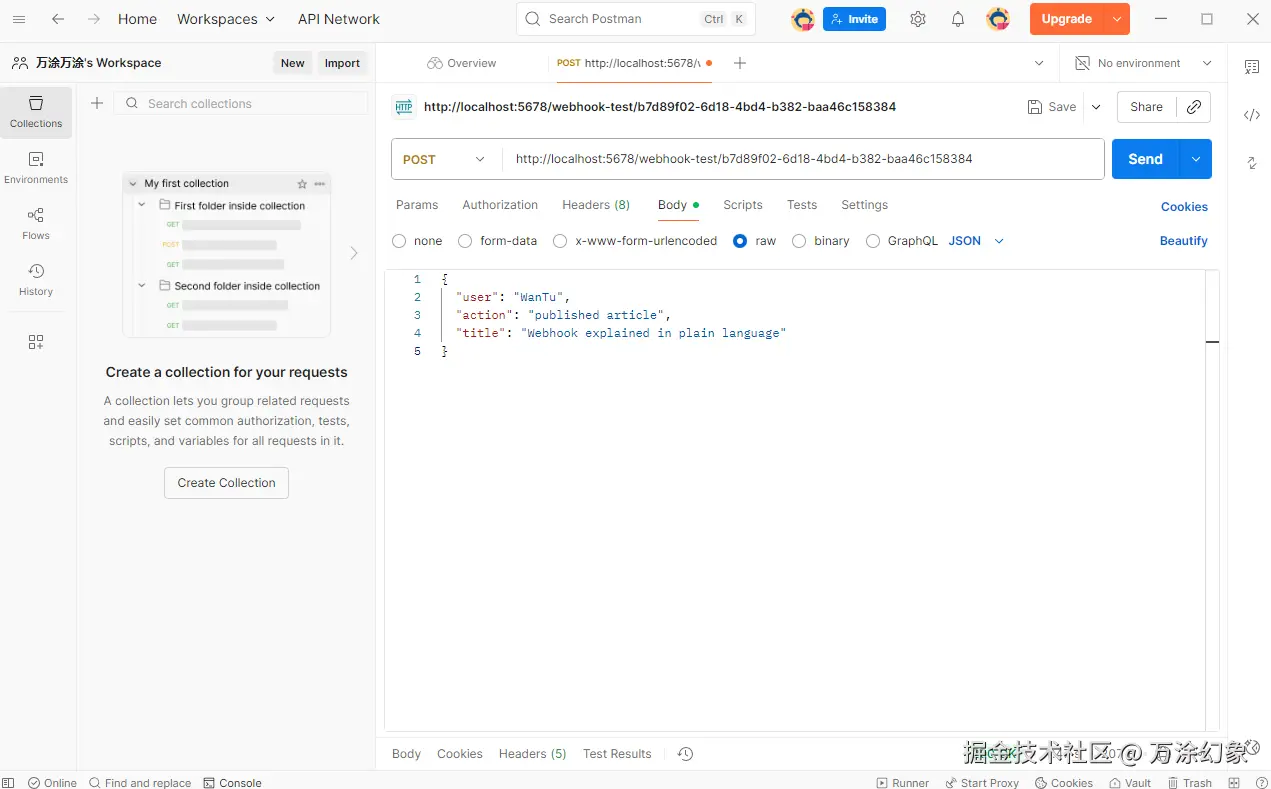This screenshot has height=789, width=1271.
Task: Switch to the Params tab
Action: click(x=417, y=205)
